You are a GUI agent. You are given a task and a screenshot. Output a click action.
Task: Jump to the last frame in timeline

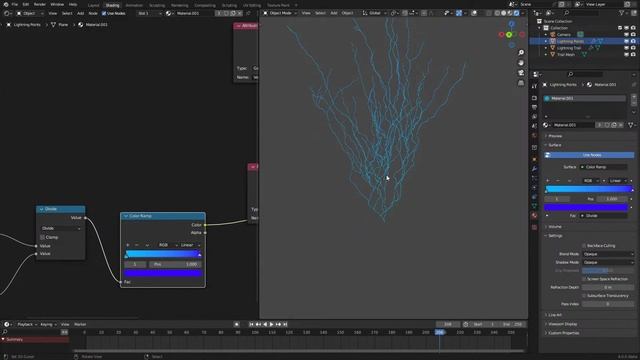click(285, 324)
